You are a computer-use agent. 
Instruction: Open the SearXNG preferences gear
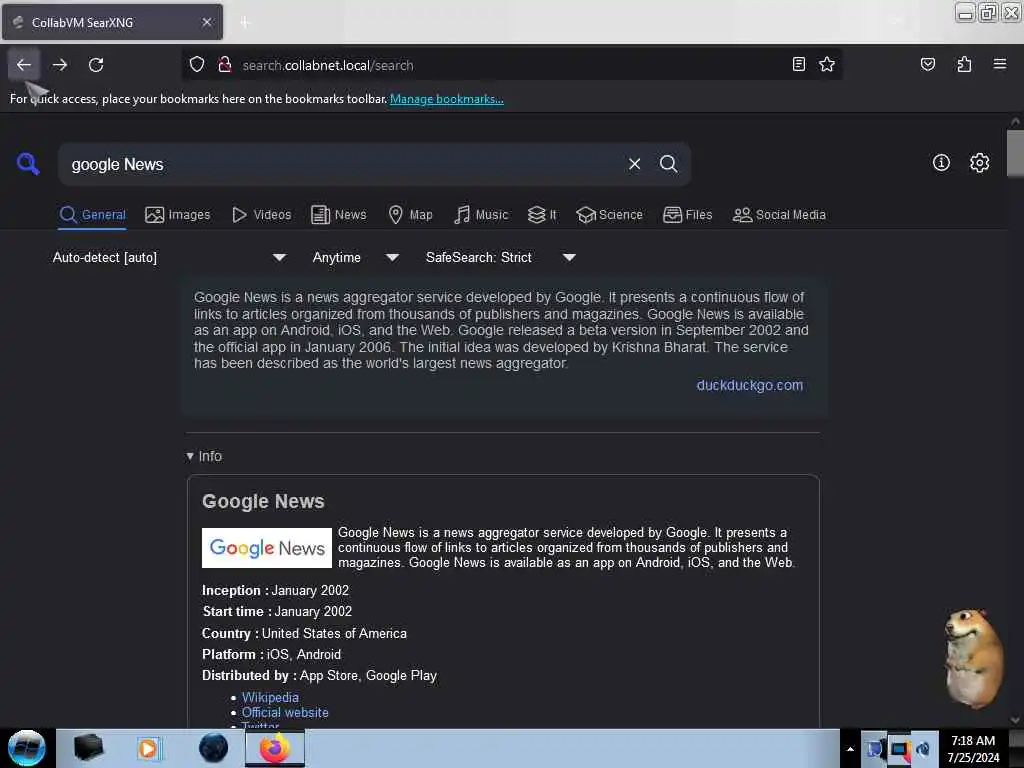[979, 163]
